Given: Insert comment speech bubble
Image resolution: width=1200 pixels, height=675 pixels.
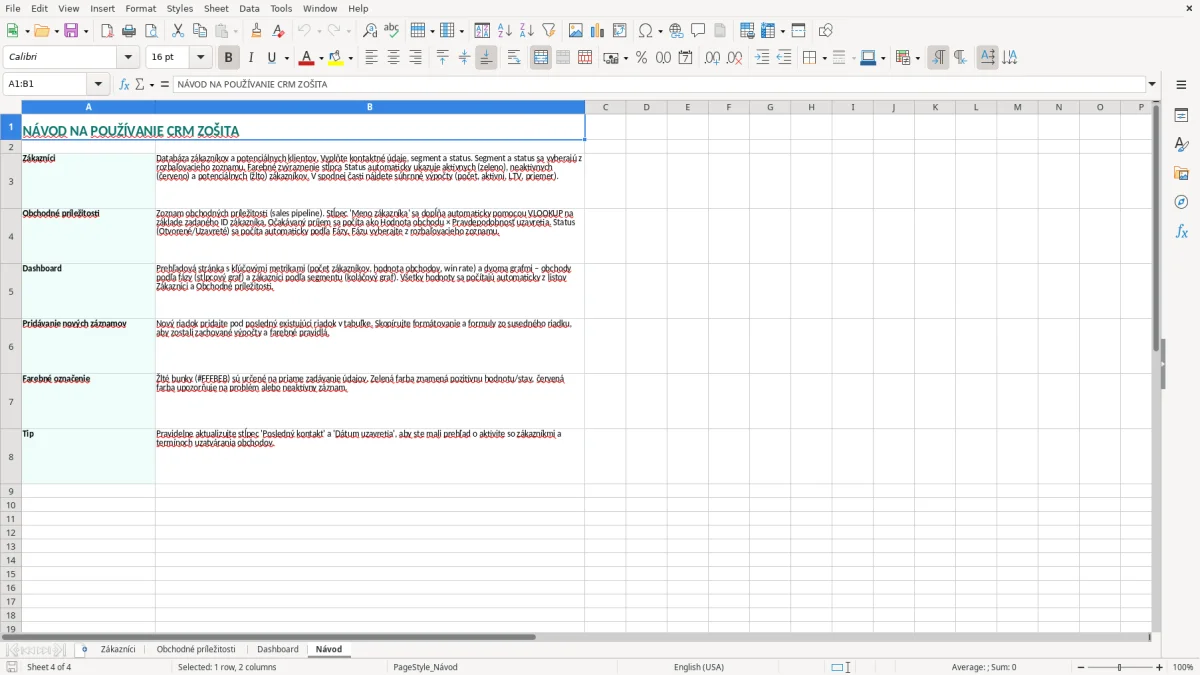Looking at the screenshot, I should (x=698, y=31).
